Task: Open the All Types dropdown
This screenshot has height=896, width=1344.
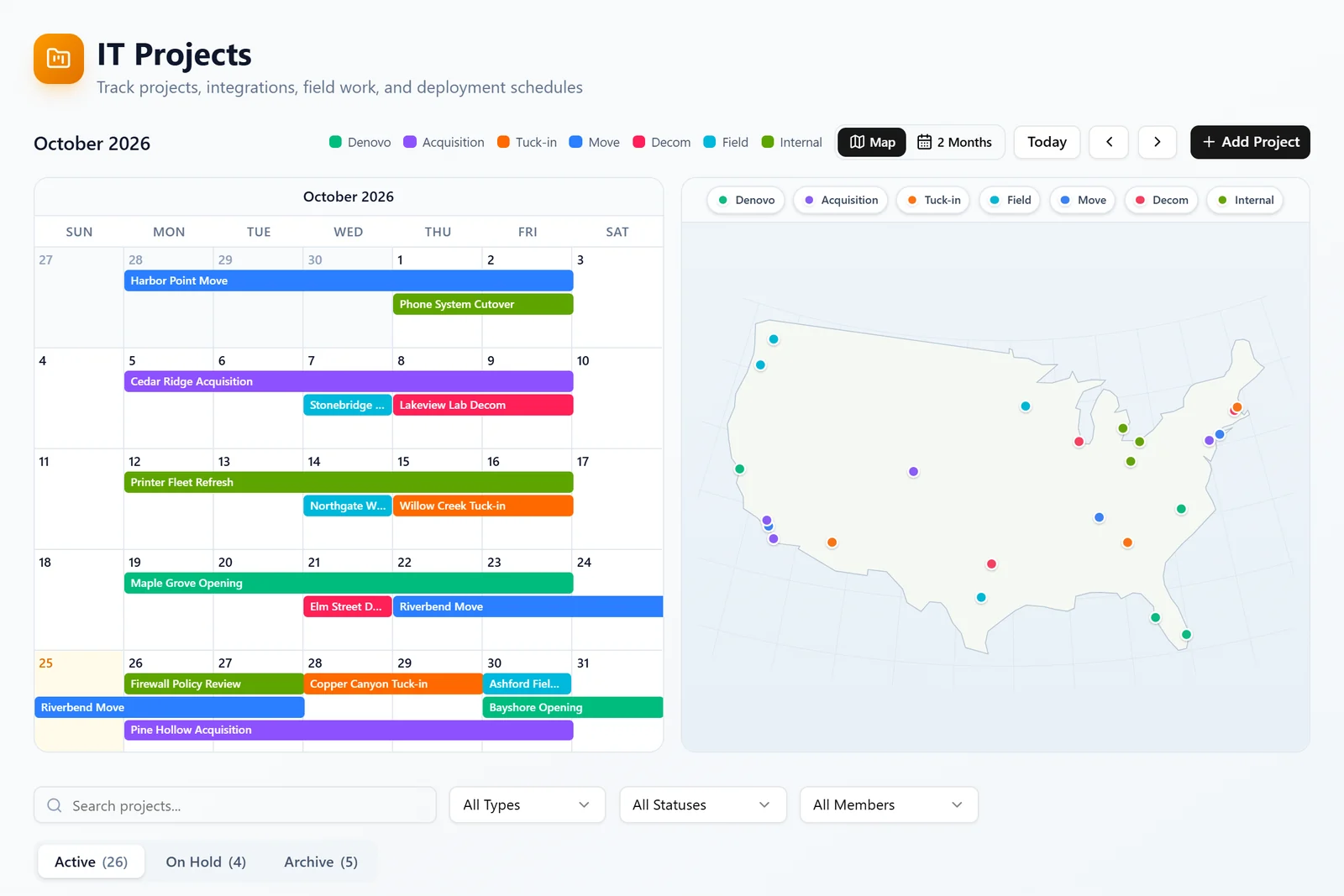Action: coord(527,804)
